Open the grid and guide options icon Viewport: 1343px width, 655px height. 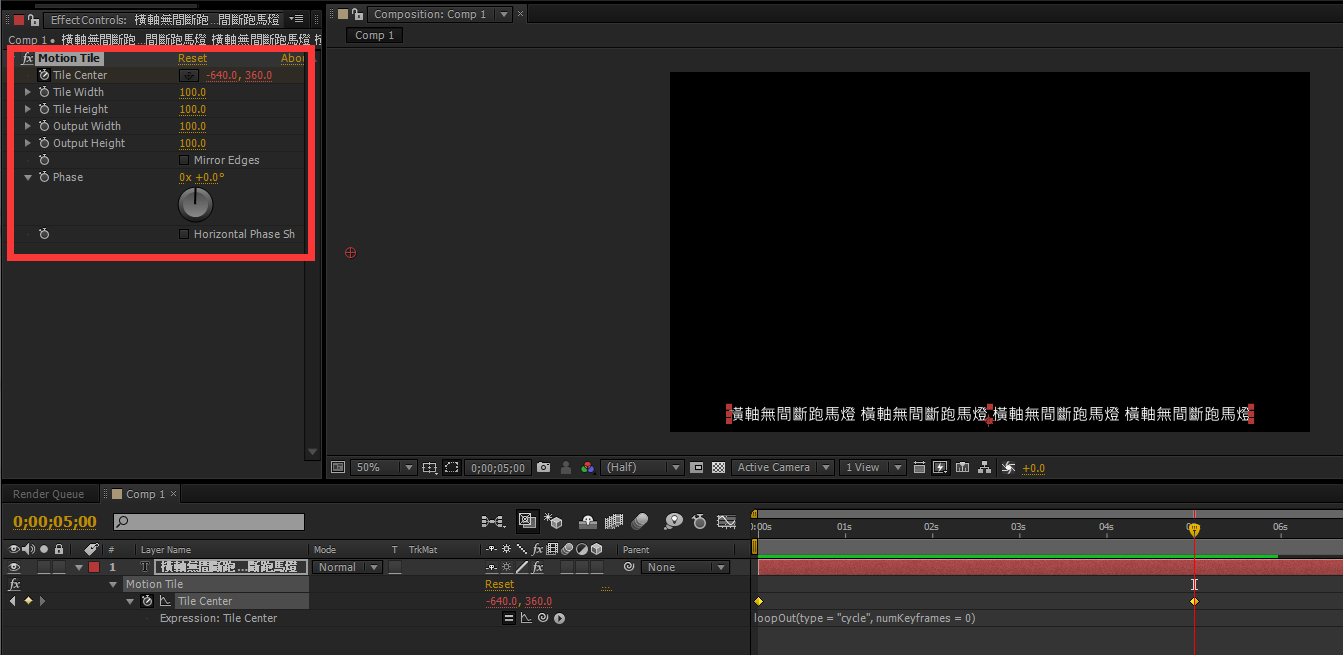430,467
